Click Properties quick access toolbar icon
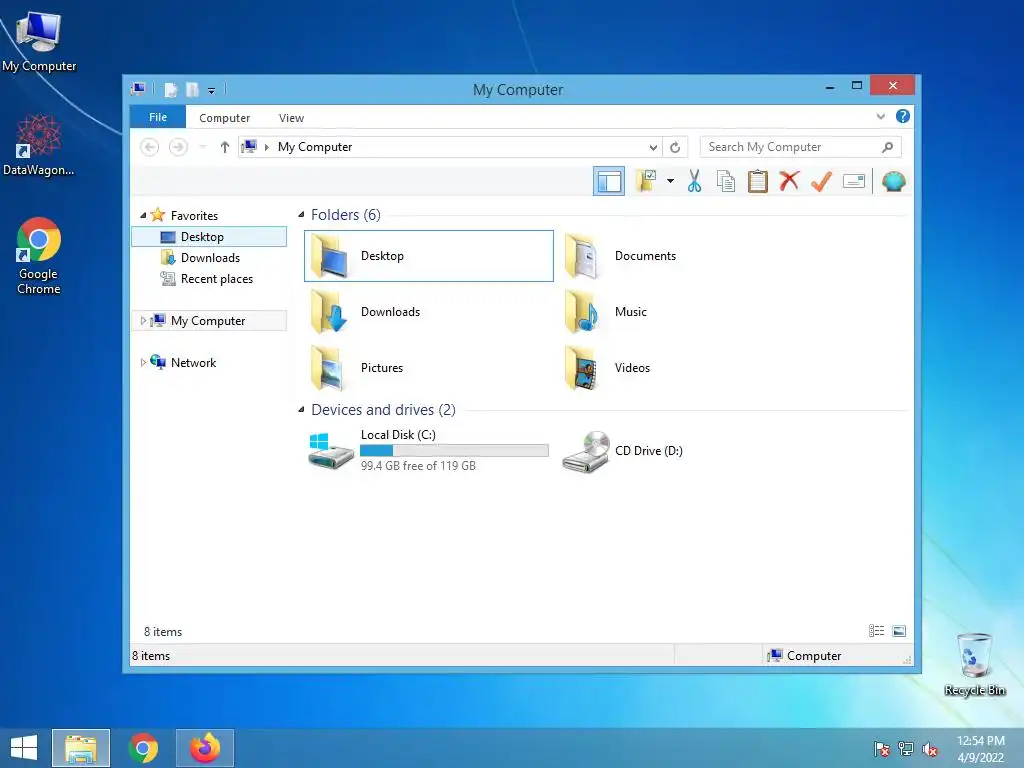 (170, 89)
